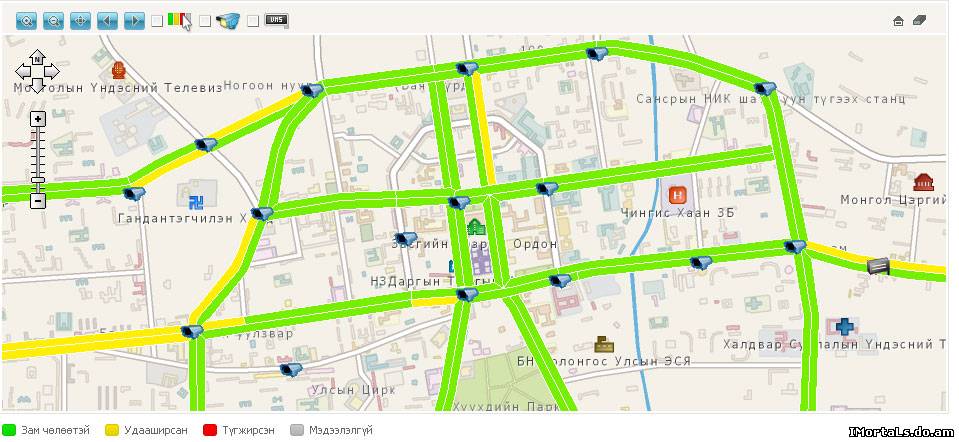Pan the map east with right arrow
Screen dimensions: 959x442
click(52, 72)
